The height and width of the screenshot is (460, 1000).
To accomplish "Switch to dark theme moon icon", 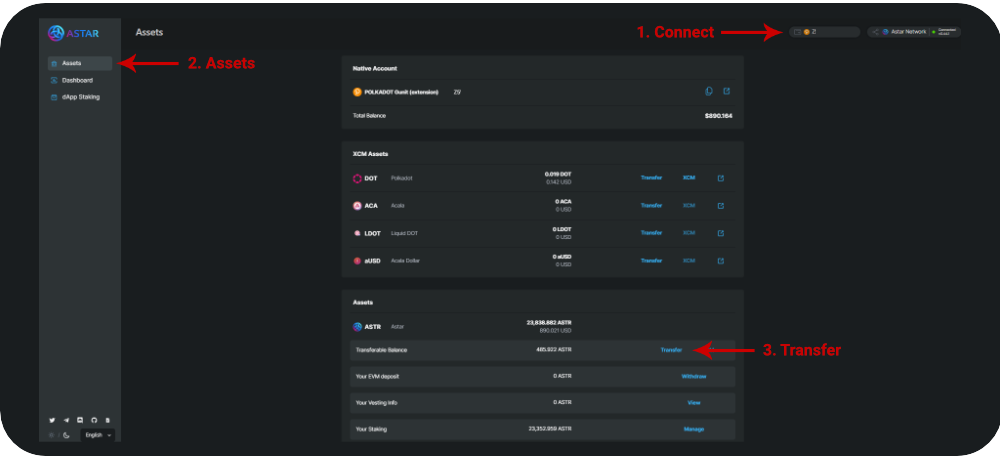I will click(66, 435).
